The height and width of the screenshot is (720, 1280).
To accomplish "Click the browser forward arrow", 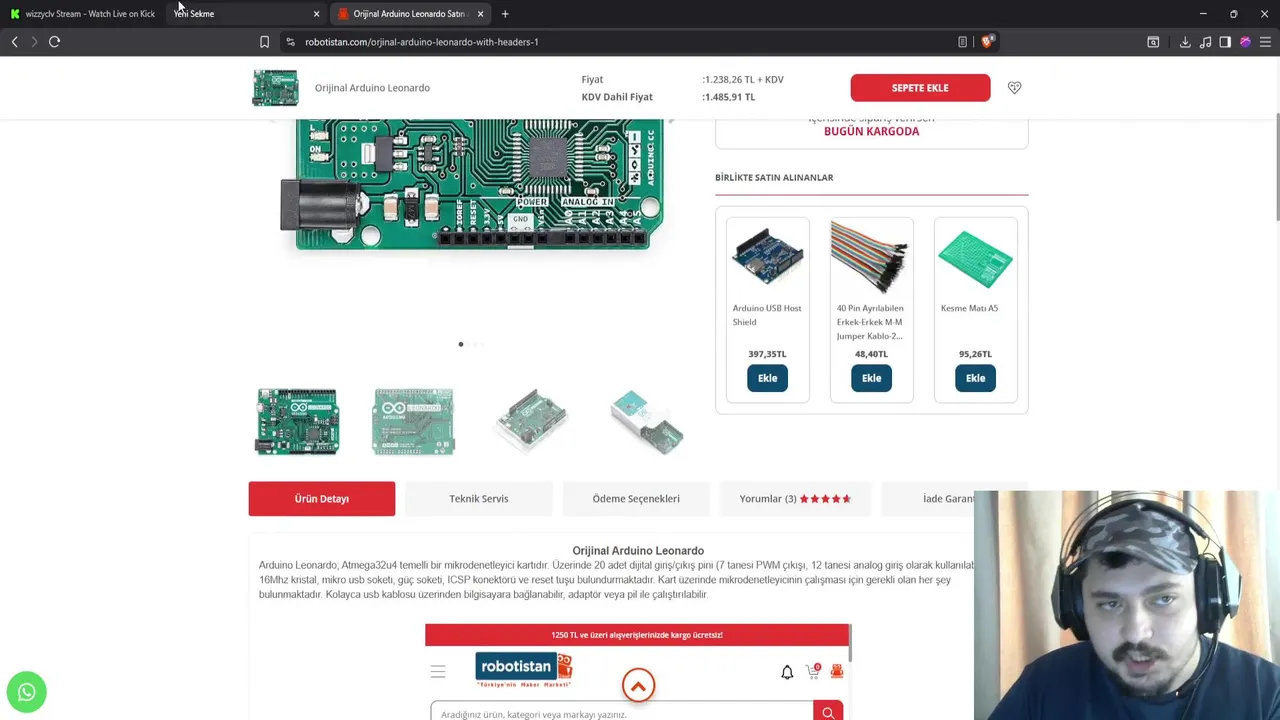I will (x=34, y=42).
